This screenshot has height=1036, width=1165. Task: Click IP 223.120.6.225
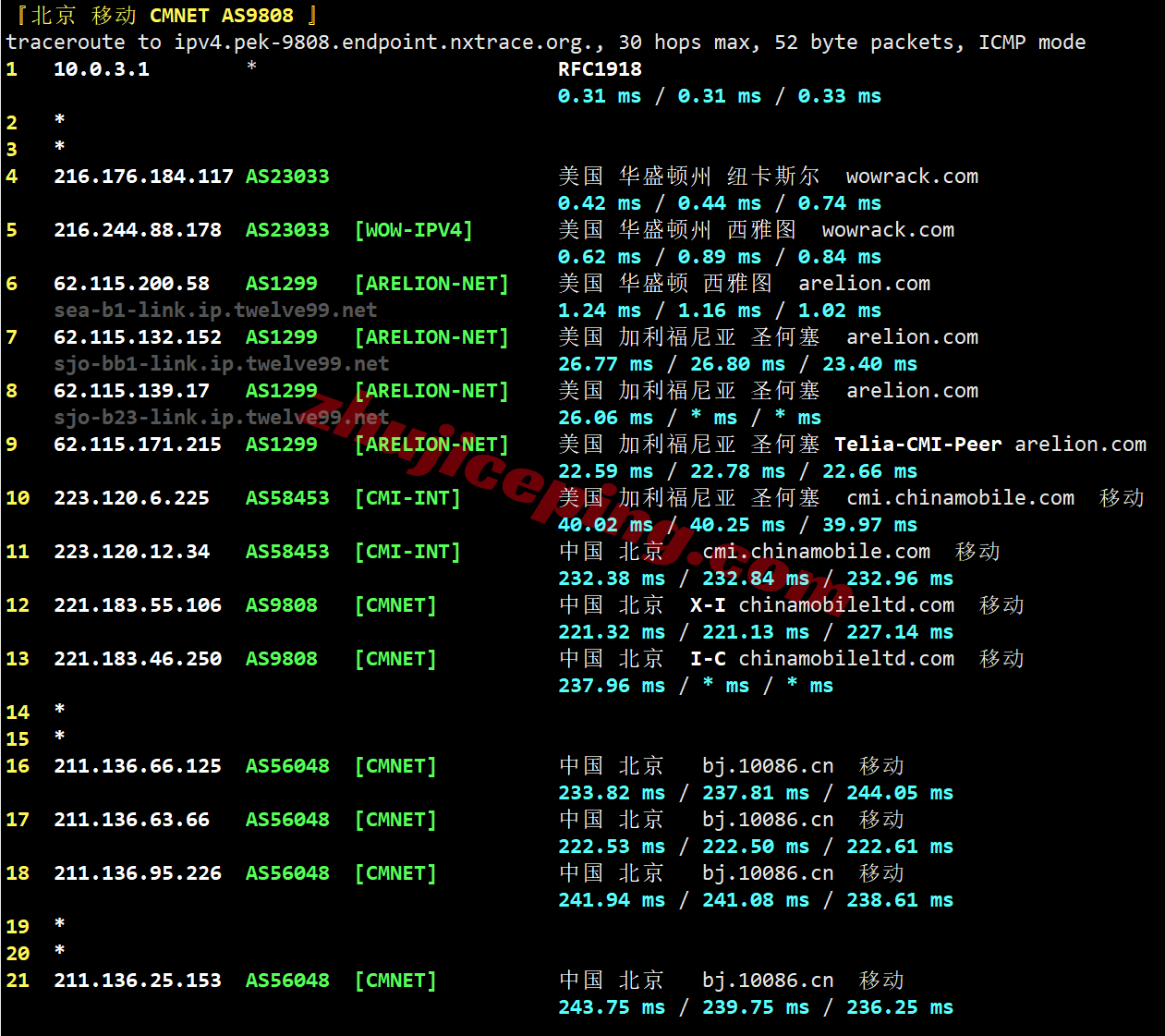tap(131, 498)
